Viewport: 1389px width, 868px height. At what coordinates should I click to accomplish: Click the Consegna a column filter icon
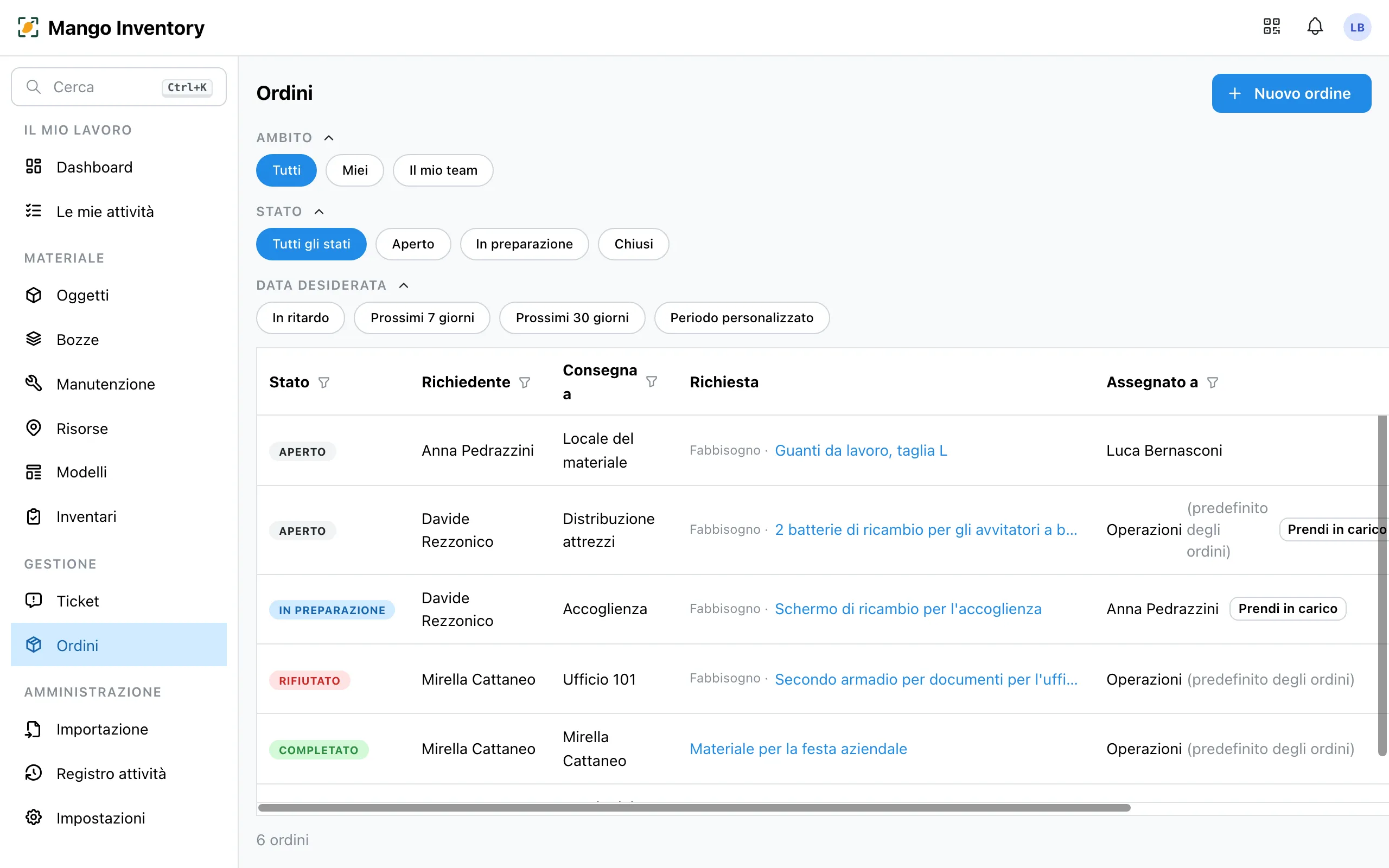[x=652, y=382]
